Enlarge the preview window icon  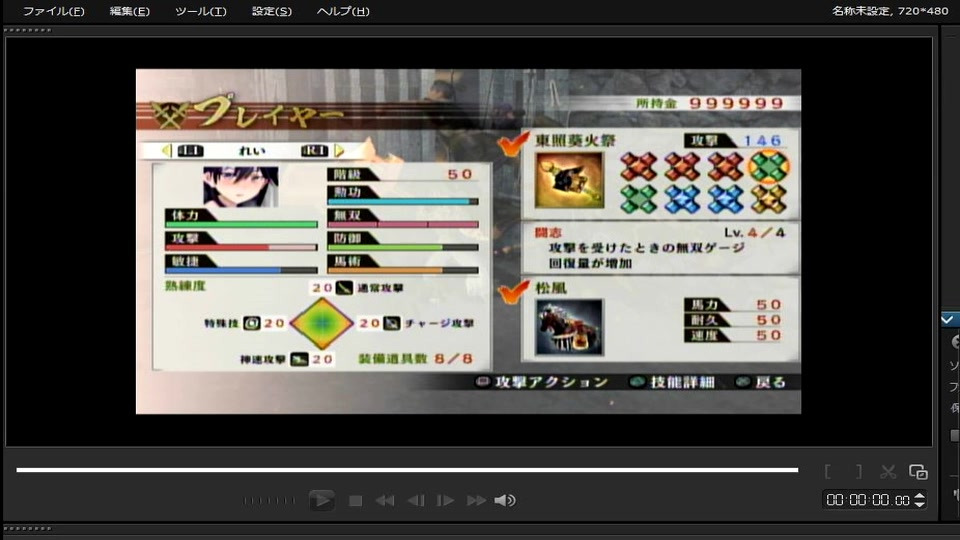tap(918, 471)
